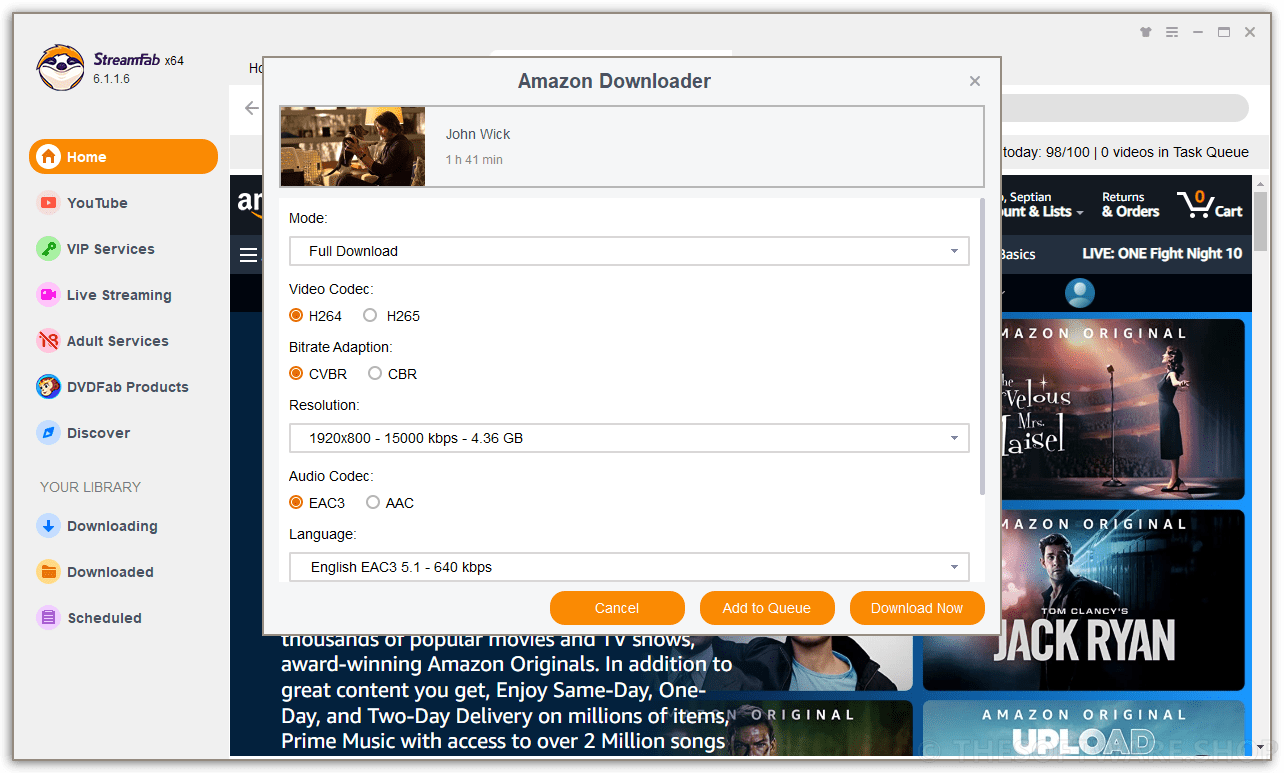Image resolution: width=1284 pixels, height=773 pixels.
Task: Click the StreamFab sloth logo
Action: point(60,68)
